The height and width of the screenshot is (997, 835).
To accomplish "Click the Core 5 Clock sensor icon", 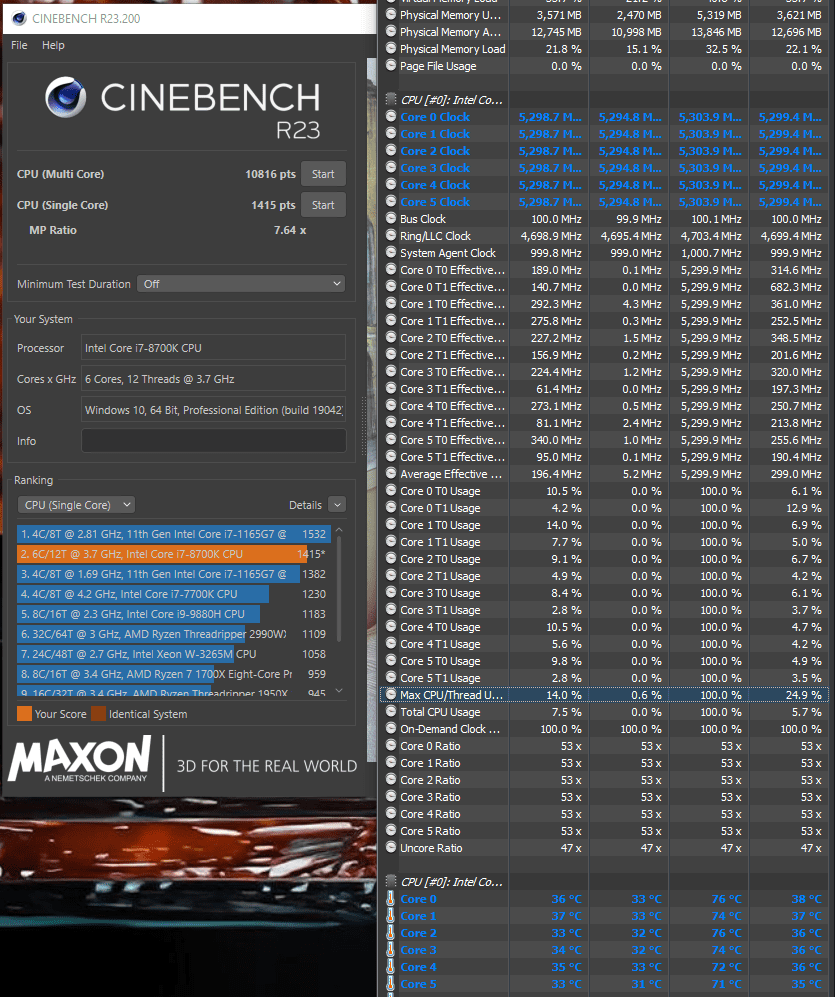I will tap(391, 202).
